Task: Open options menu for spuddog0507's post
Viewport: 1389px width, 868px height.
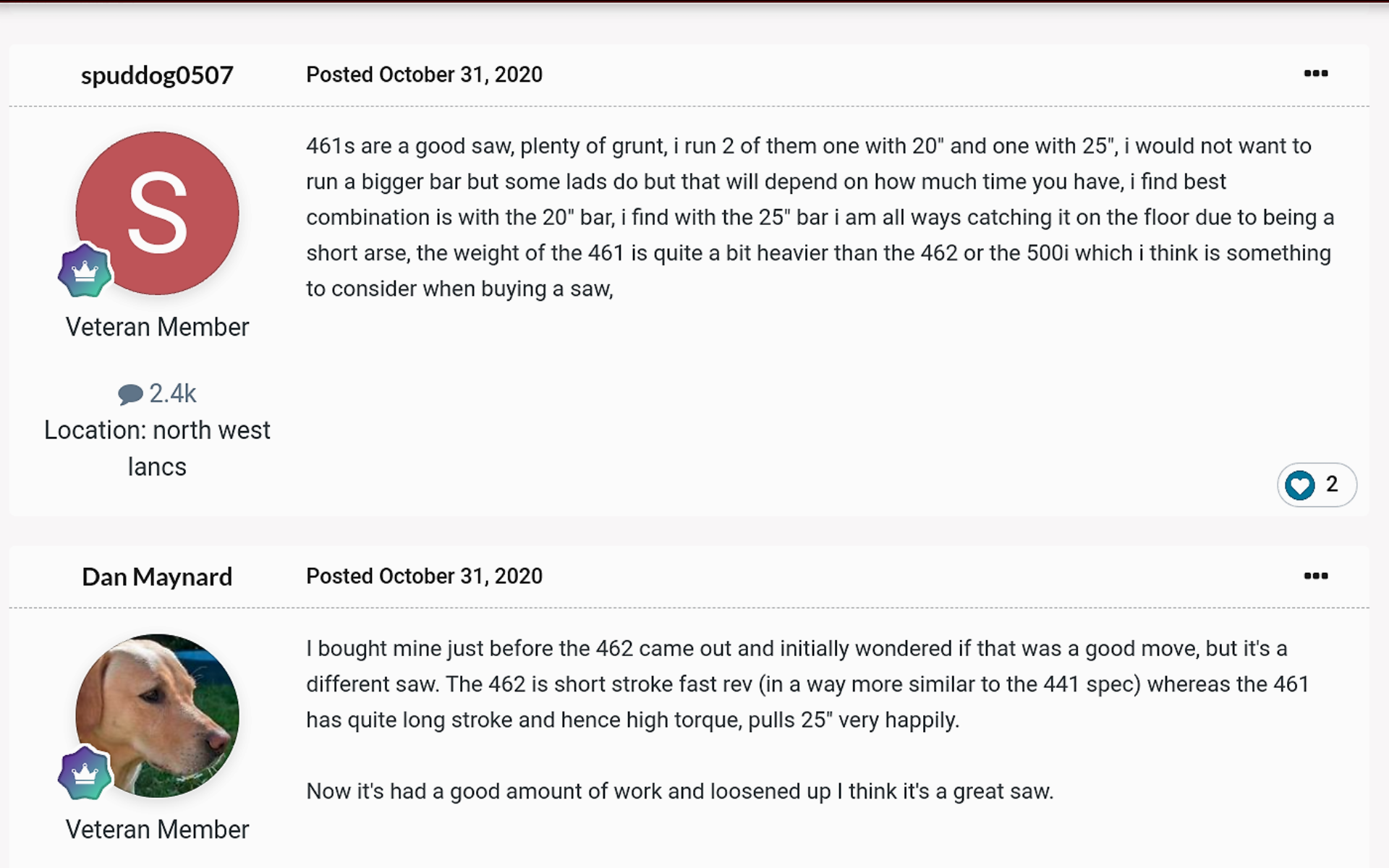Action: [1315, 74]
